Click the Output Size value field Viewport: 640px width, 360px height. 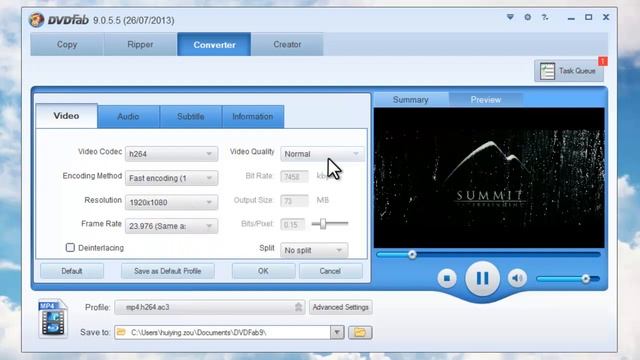pyautogui.click(x=294, y=200)
